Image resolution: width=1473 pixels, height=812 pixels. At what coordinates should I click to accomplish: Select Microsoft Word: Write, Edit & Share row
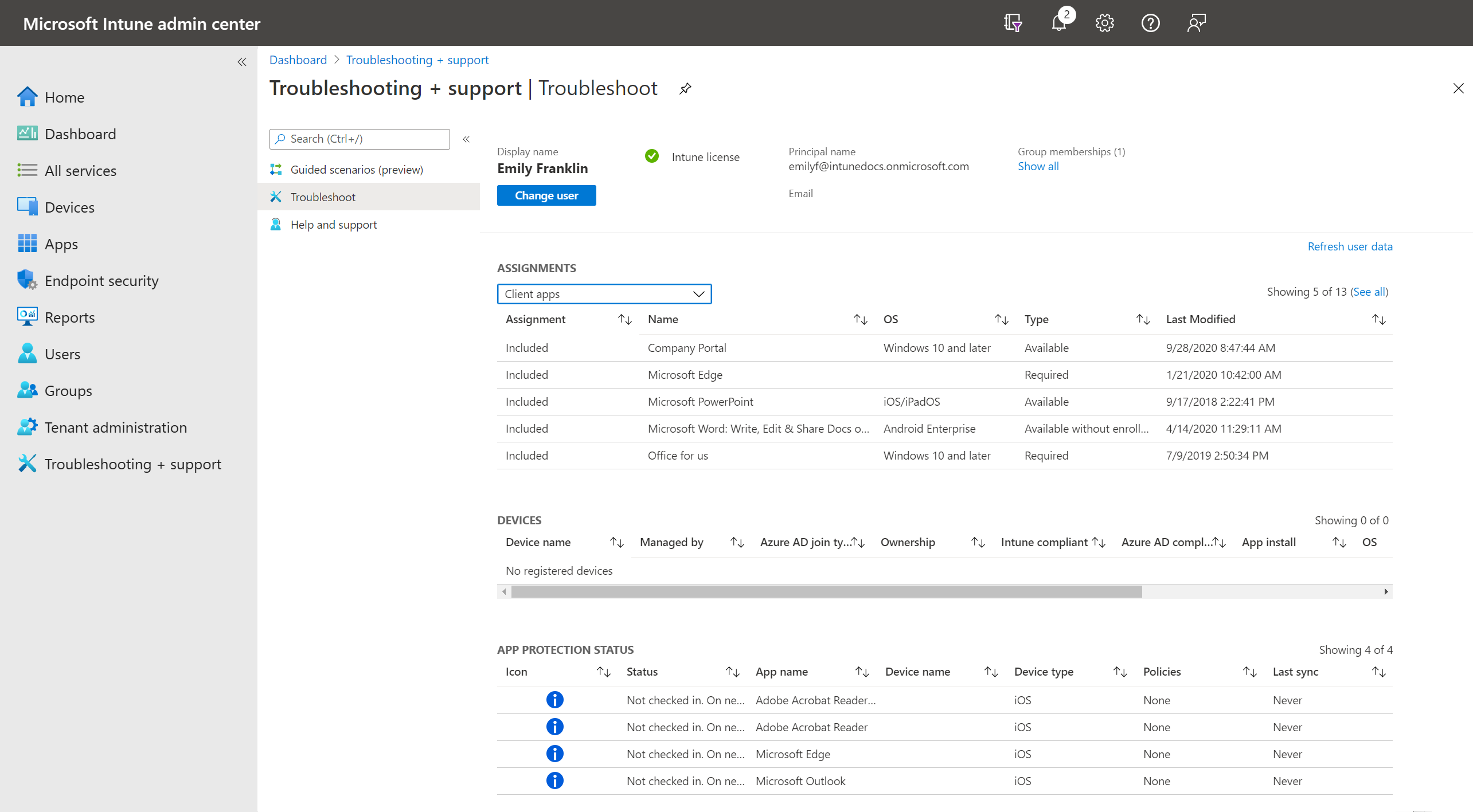click(x=944, y=429)
